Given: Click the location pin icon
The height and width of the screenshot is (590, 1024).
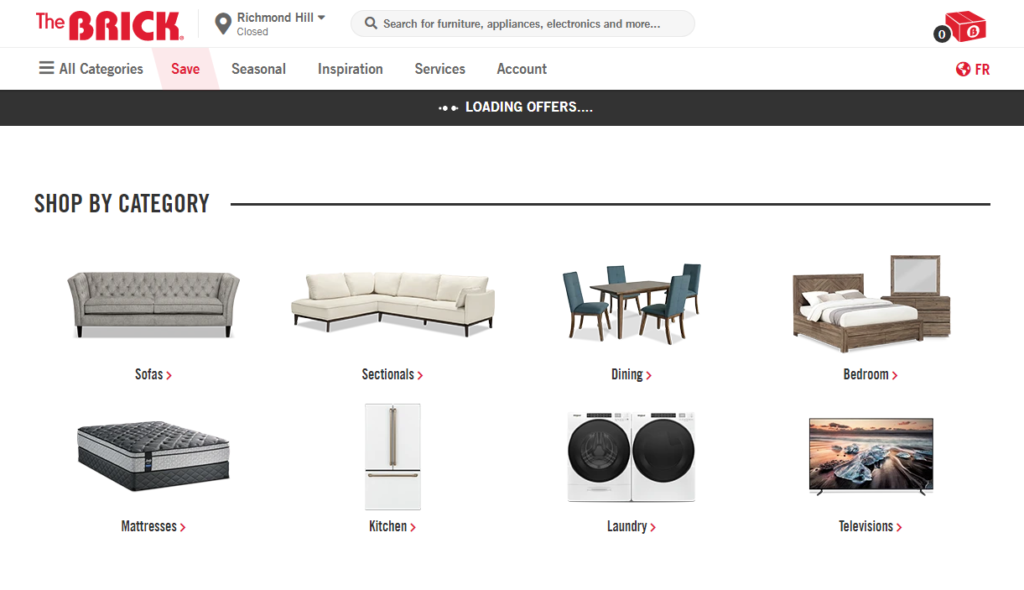Looking at the screenshot, I should (223, 24).
